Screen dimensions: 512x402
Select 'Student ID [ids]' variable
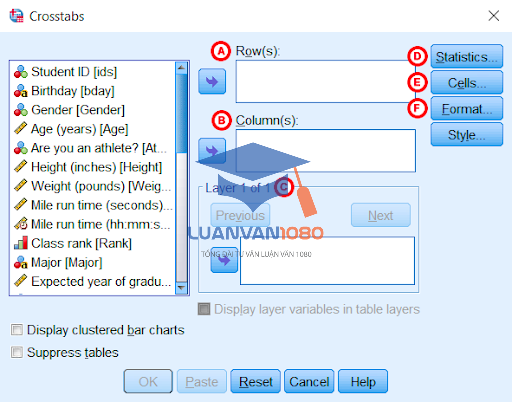point(92,72)
